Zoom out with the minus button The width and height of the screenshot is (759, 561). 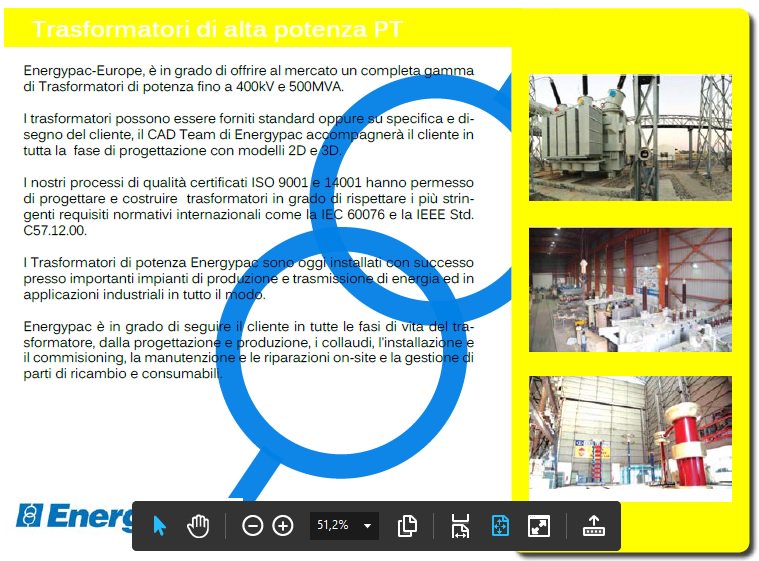253,526
